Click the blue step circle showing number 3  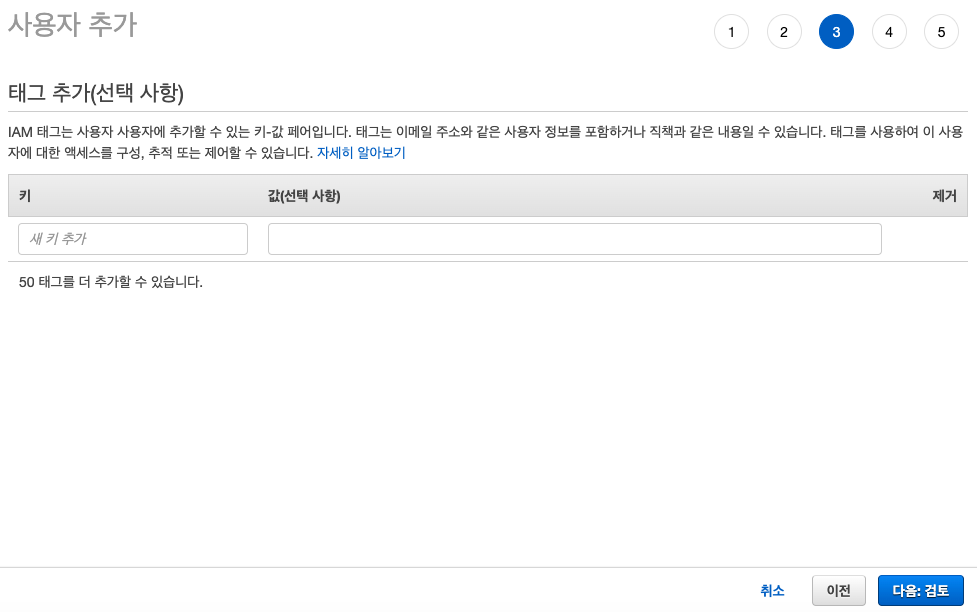point(836,31)
